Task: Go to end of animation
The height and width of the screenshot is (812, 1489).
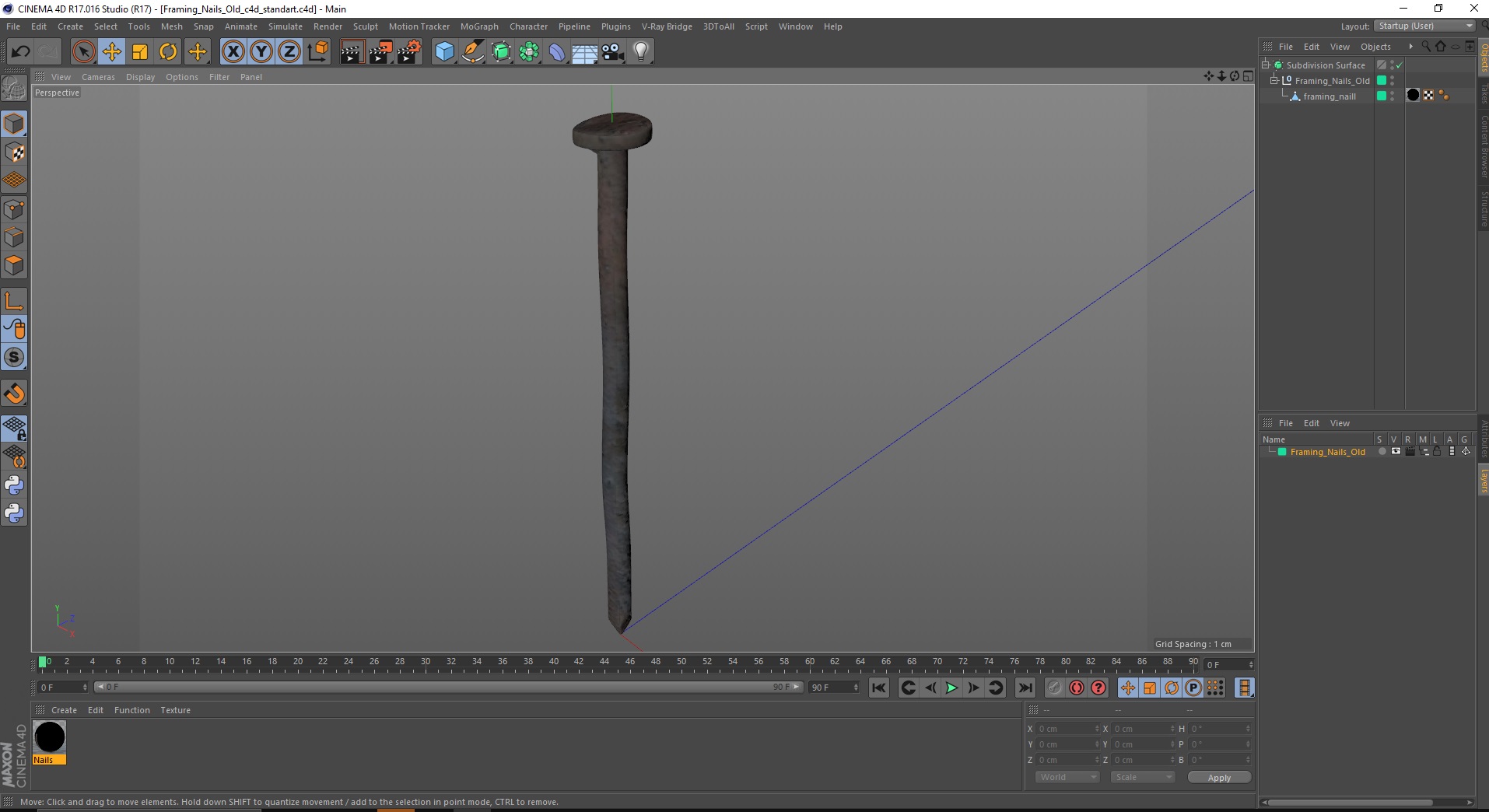Action: (1025, 688)
